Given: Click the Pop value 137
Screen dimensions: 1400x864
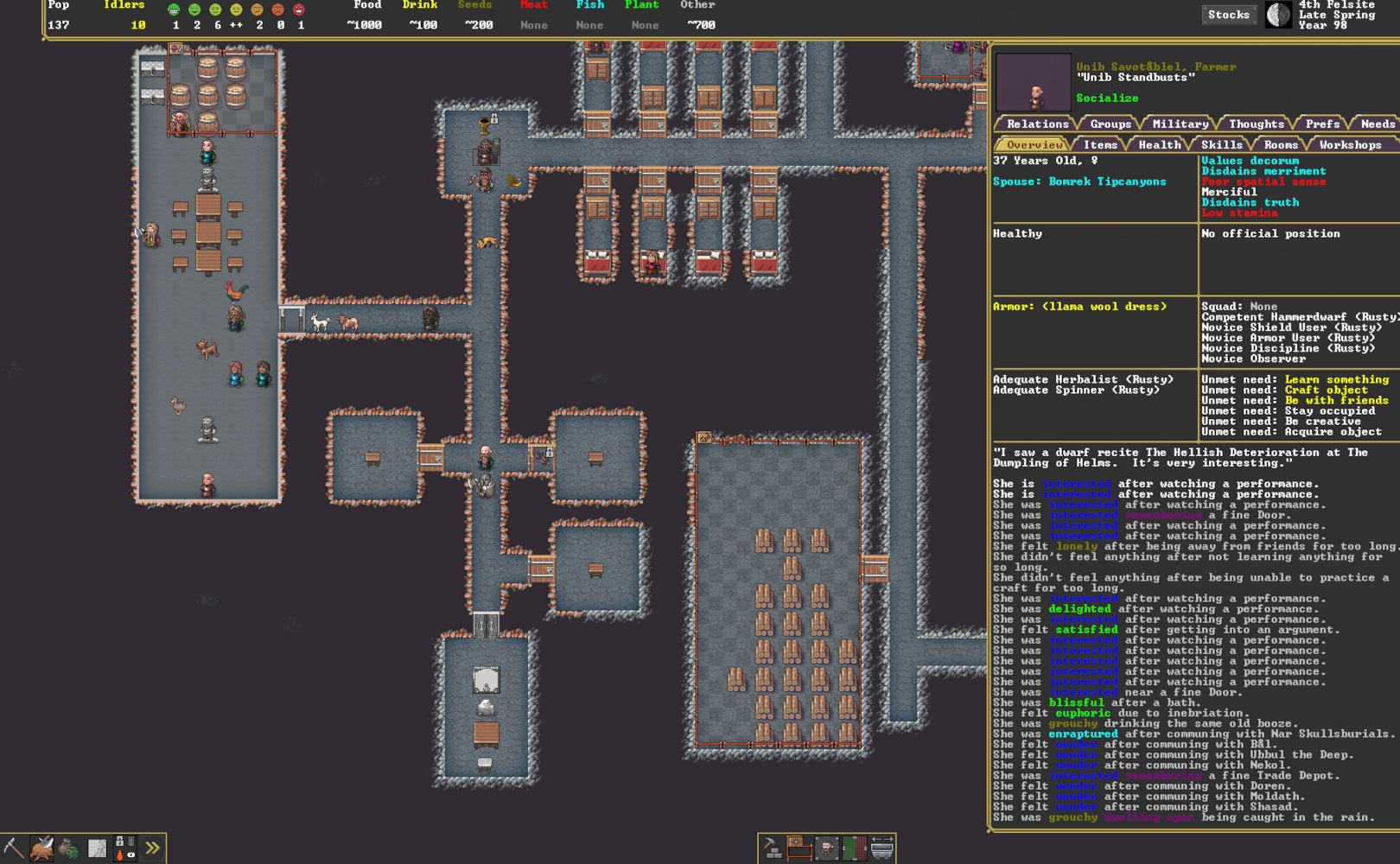Looking at the screenshot, I should [59, 25].
